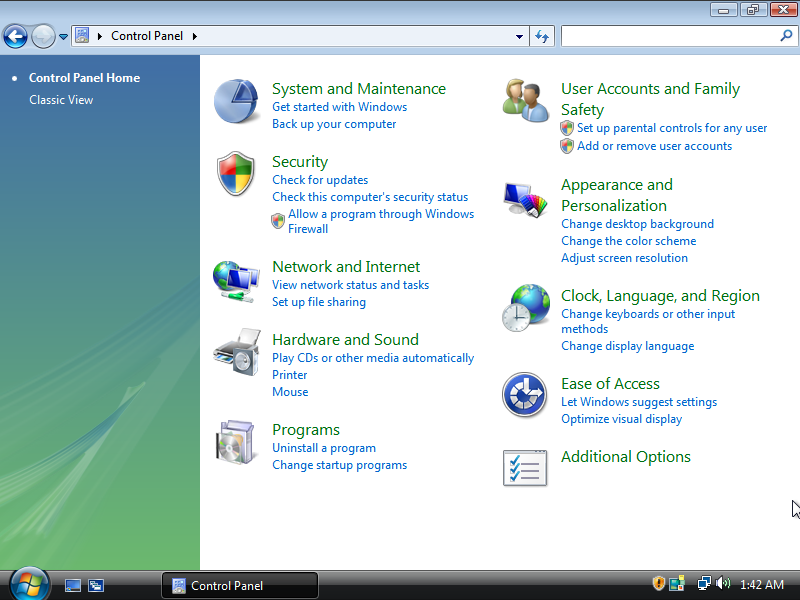Open the Ease of Access icon
Screen dimensions: 800x600
(x=525, y=395)
